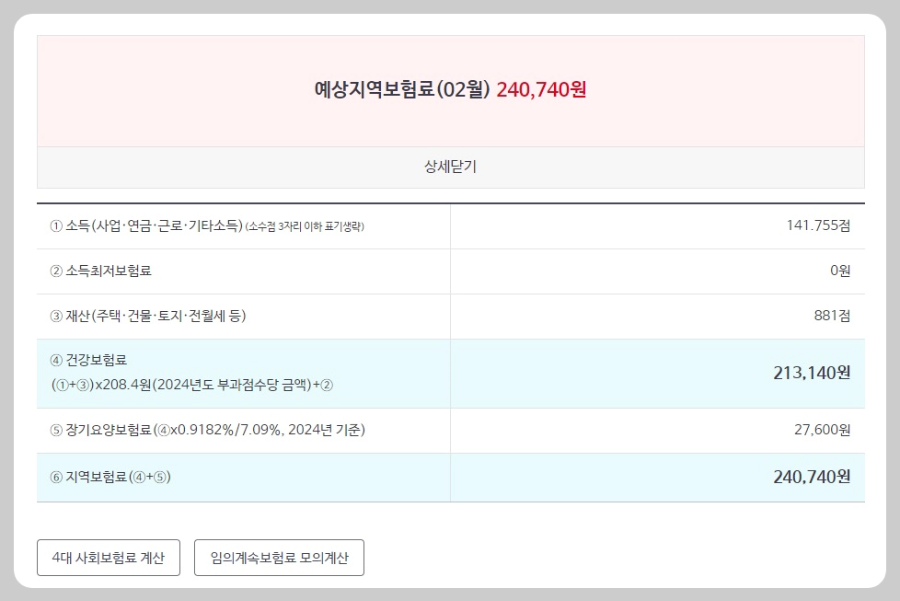Open 4대 사회보험료 계산 button
This screenshot has width=900, height=601.
click(x=108, y=557)
